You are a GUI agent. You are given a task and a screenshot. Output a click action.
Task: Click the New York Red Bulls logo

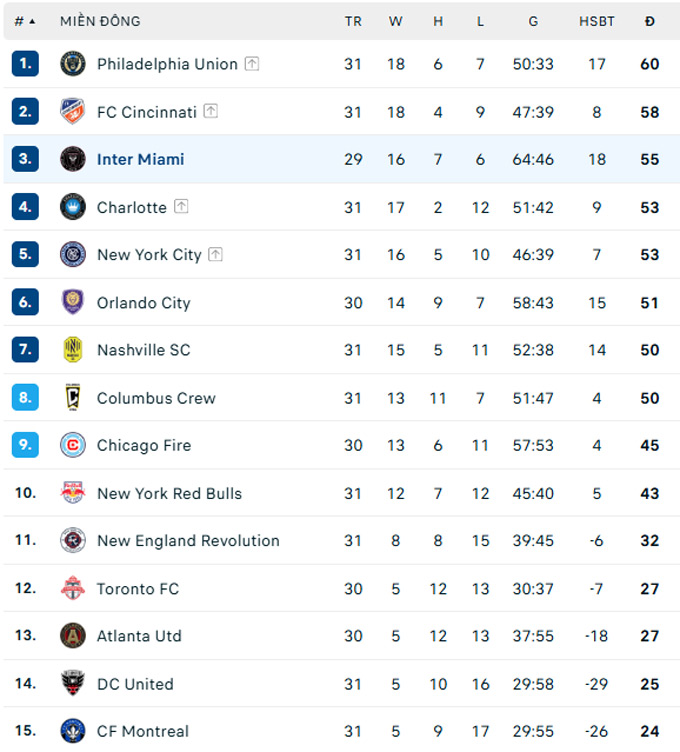click(72, 493)
